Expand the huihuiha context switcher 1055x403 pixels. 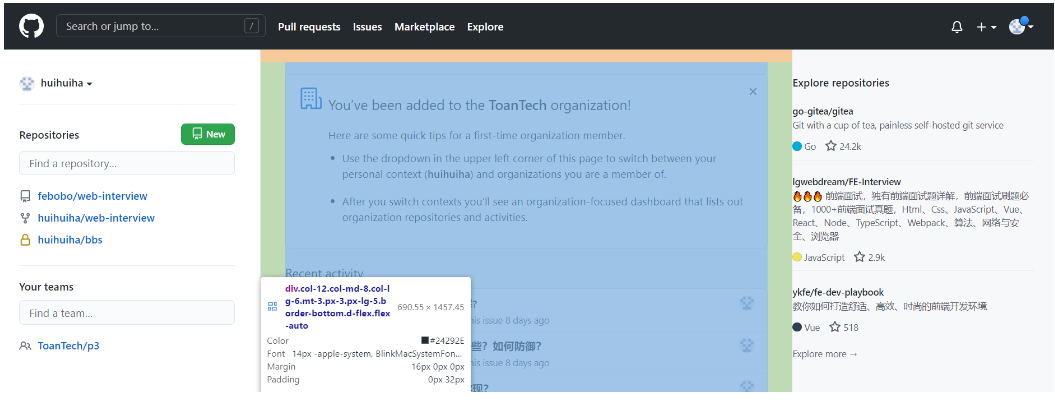pos(67,83)
